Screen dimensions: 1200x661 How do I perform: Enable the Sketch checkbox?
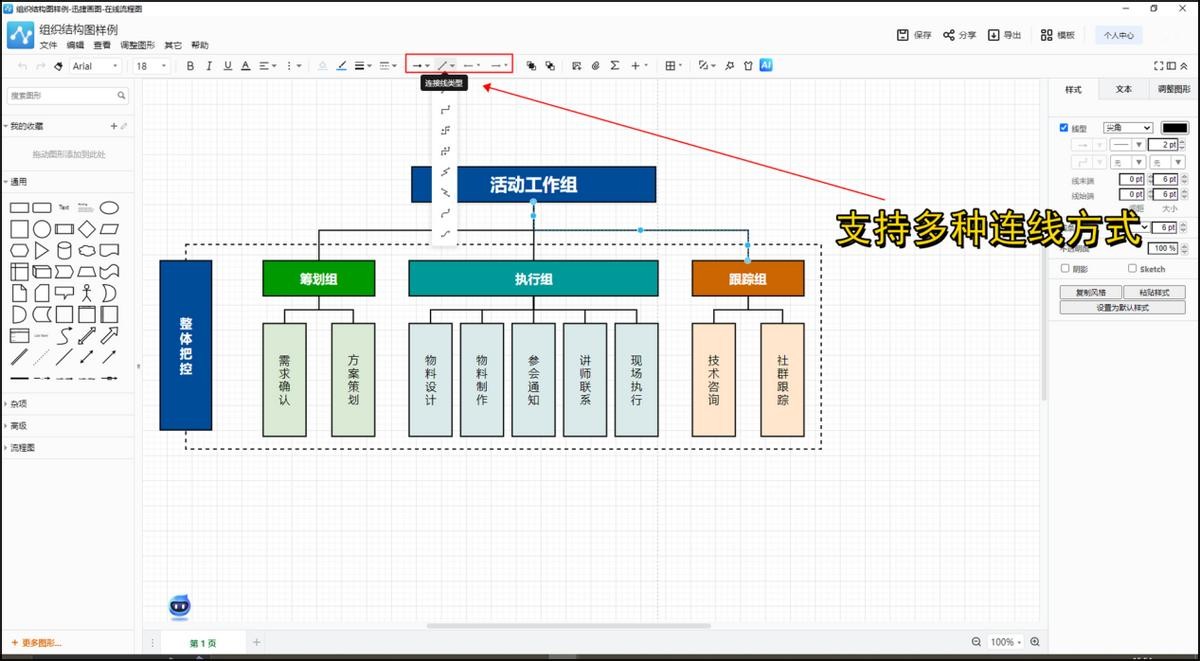coord(1132,268)
